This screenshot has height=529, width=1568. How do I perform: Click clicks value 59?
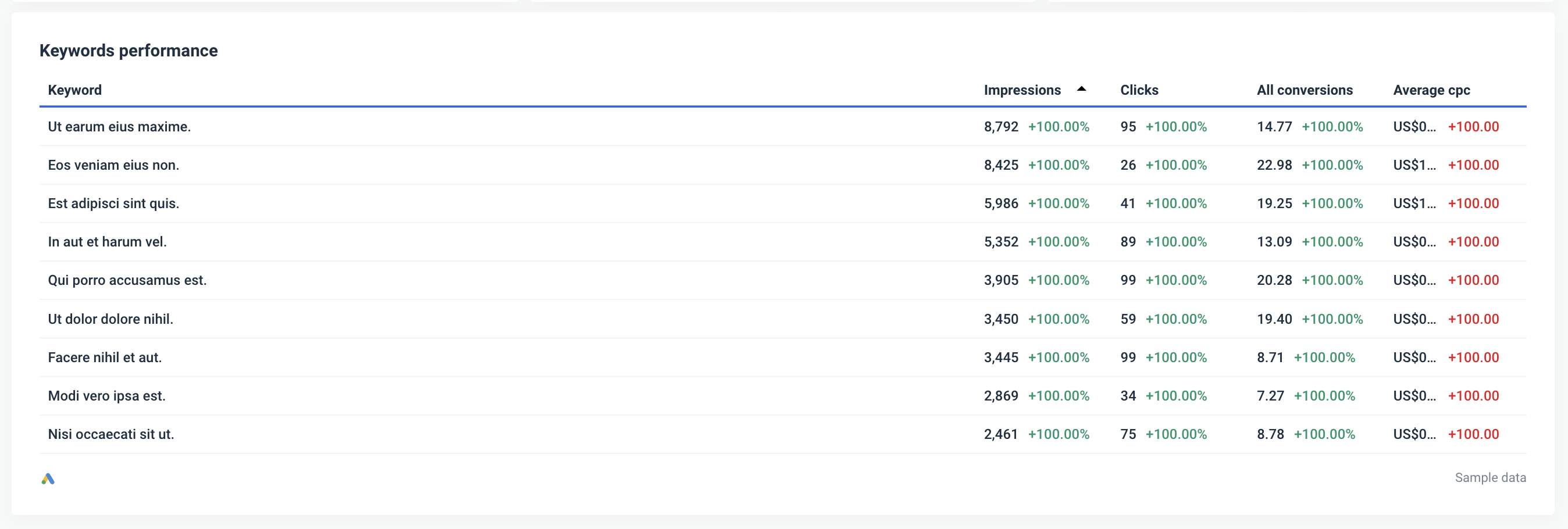point(1128,319)
